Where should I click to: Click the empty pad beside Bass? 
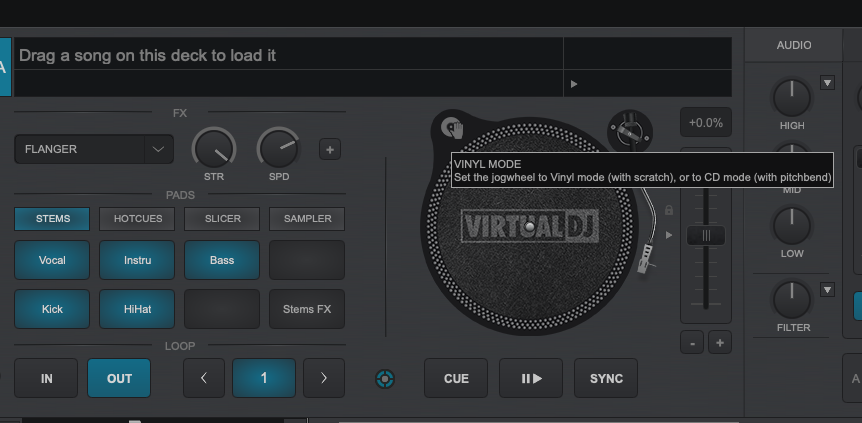point(307,260)
